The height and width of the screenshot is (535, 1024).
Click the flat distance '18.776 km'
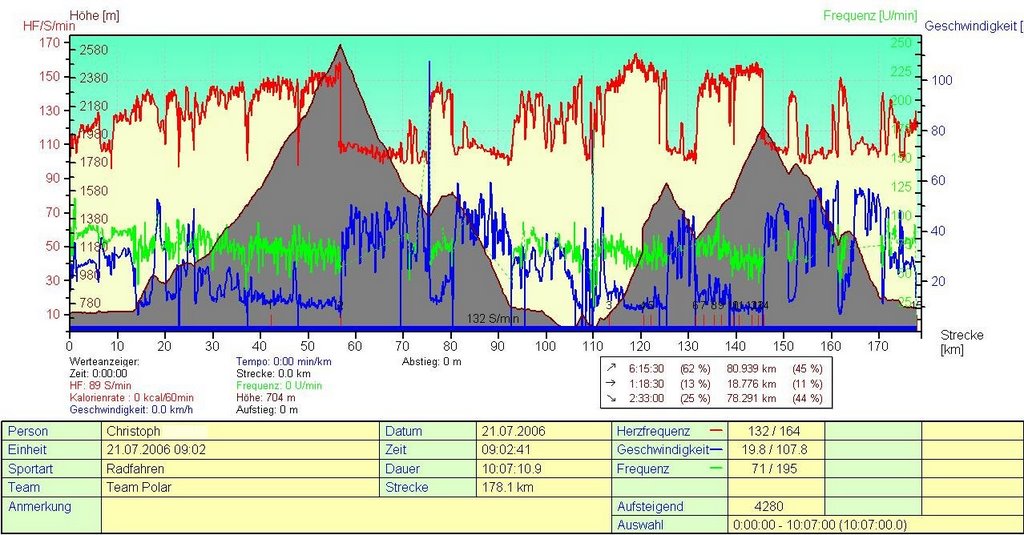tap(752, 383)
